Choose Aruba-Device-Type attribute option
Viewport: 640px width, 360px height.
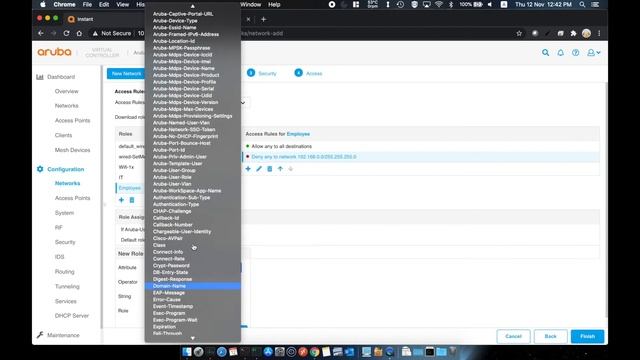tap(193, 21)
